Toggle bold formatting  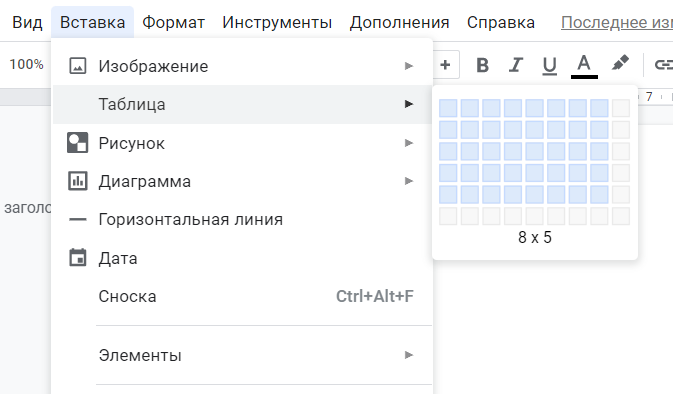click(482, 65)
